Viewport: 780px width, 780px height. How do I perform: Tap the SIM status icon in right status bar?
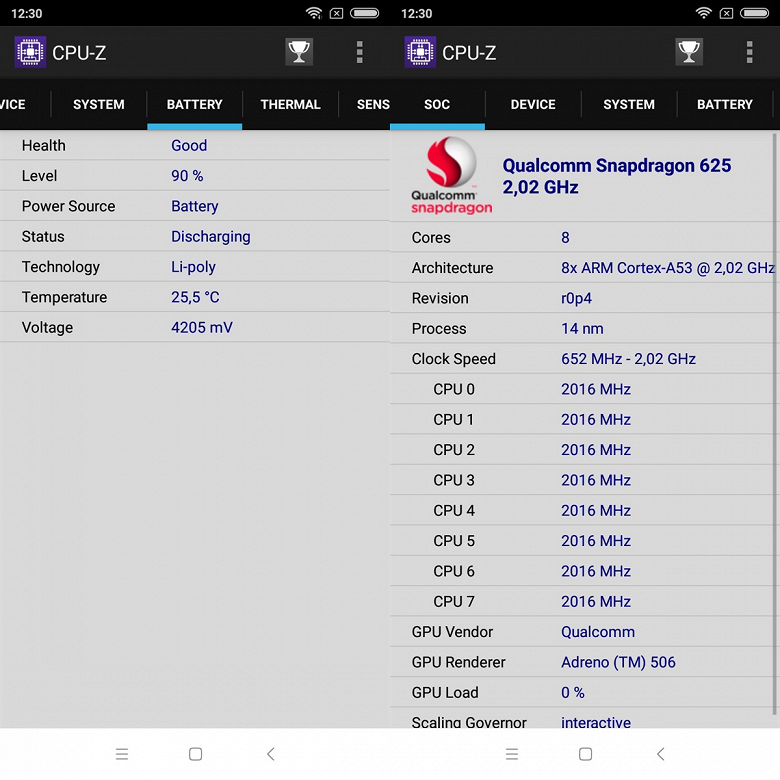point(727,13)
